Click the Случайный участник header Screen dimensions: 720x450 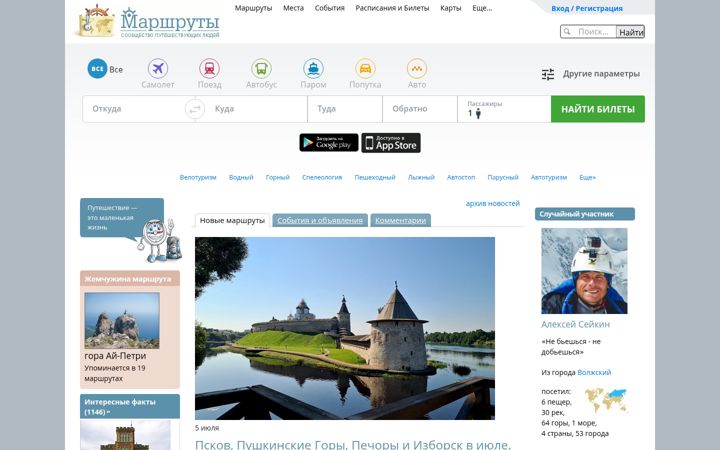click(x=585, y=214)
